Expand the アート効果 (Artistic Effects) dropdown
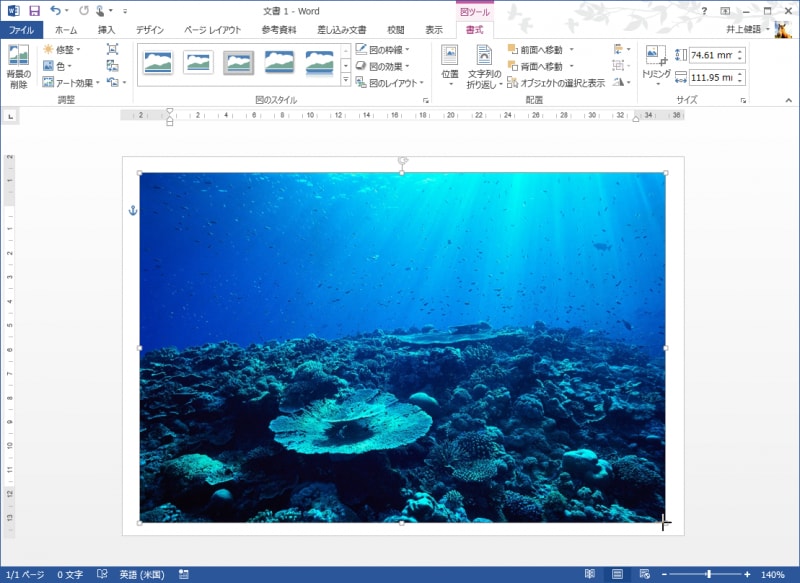 (71, 83)
